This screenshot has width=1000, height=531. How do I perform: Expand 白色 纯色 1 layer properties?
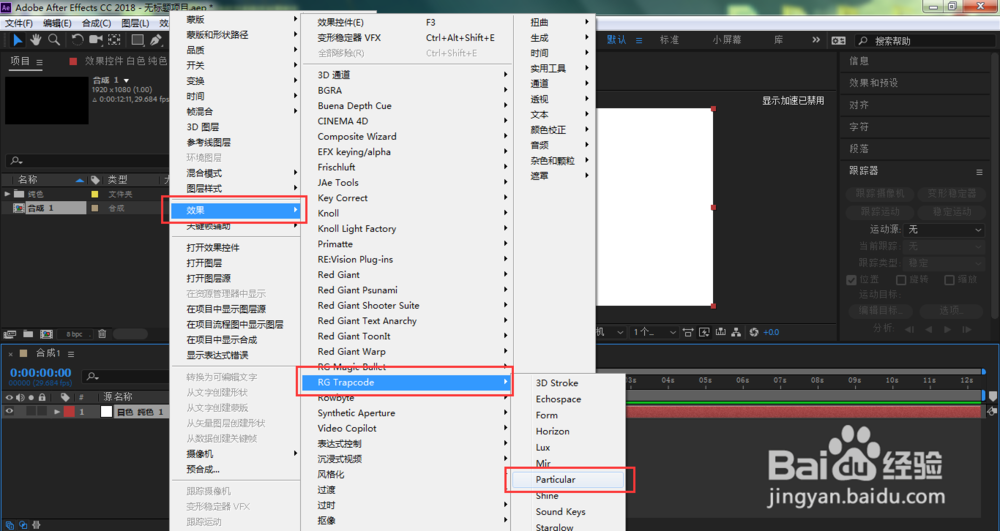coord(57,412)
